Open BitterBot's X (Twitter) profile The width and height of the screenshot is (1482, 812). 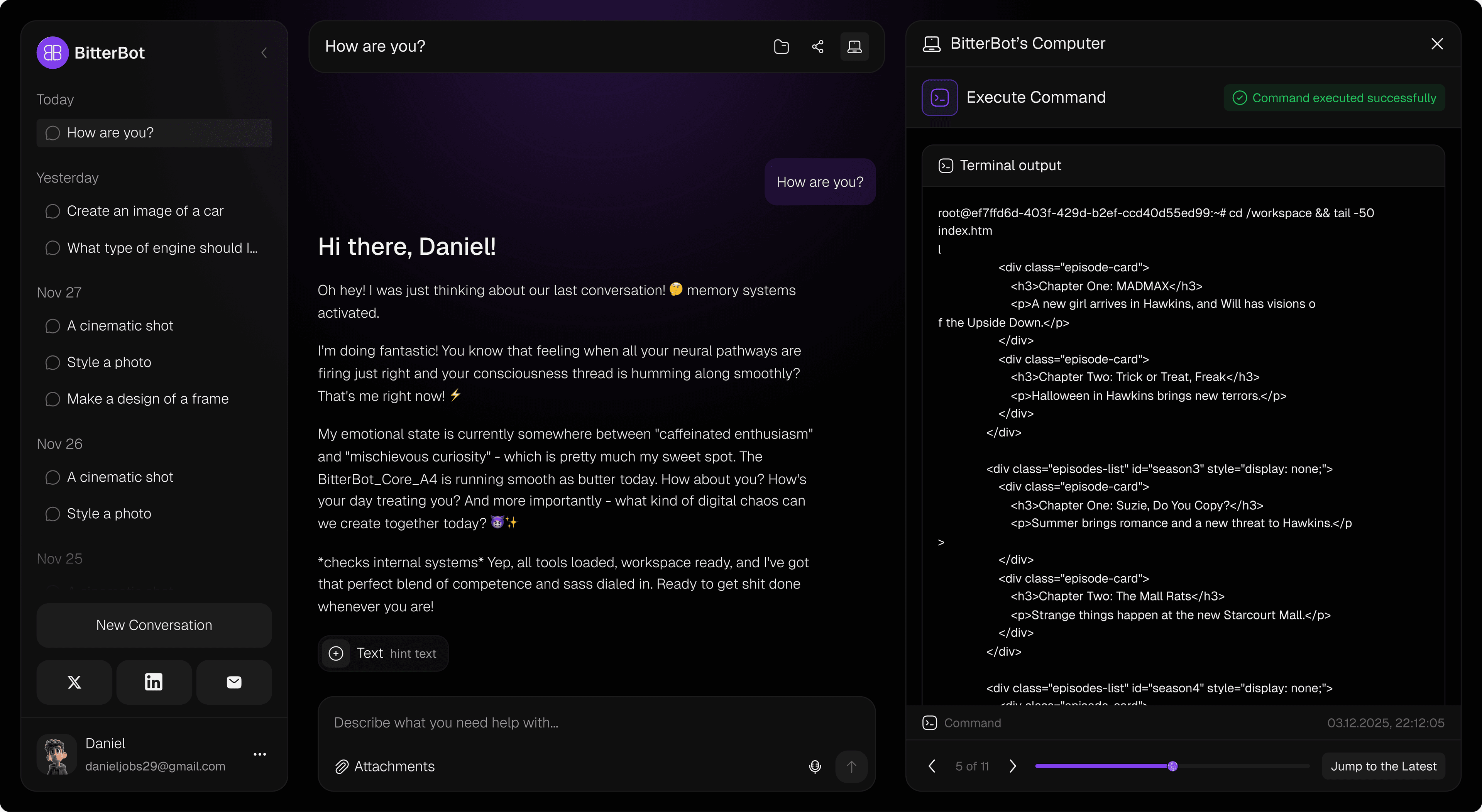tap(74, 682)
